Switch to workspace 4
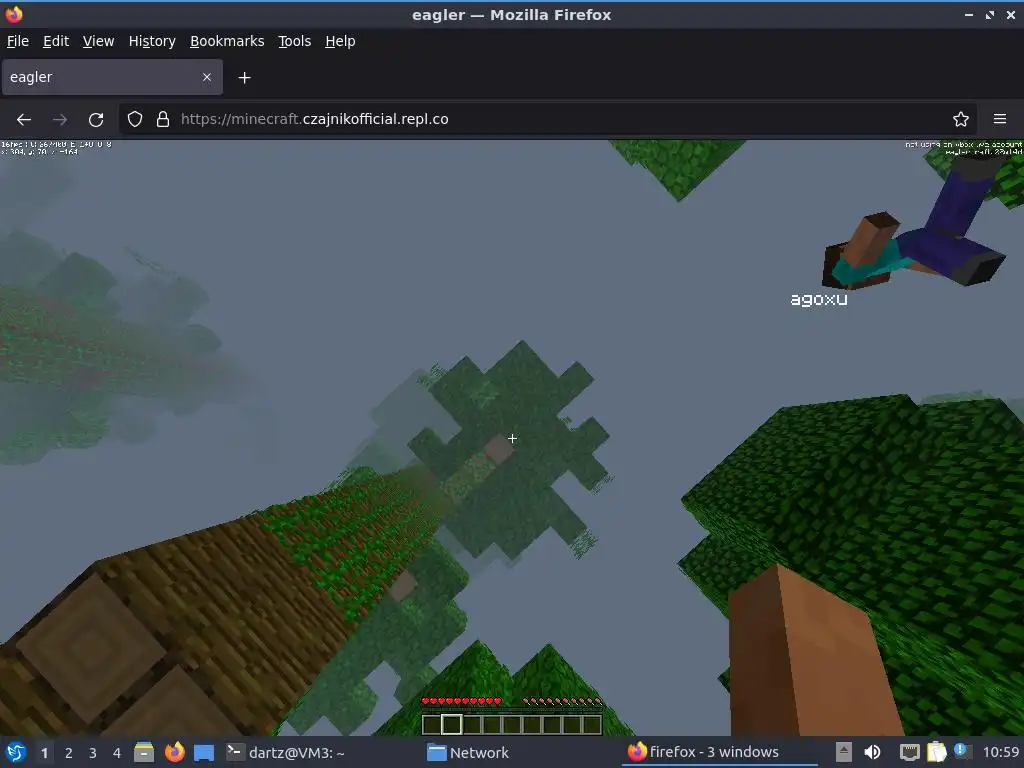This screenshot has width=1024, height=768. pos(117,753)
